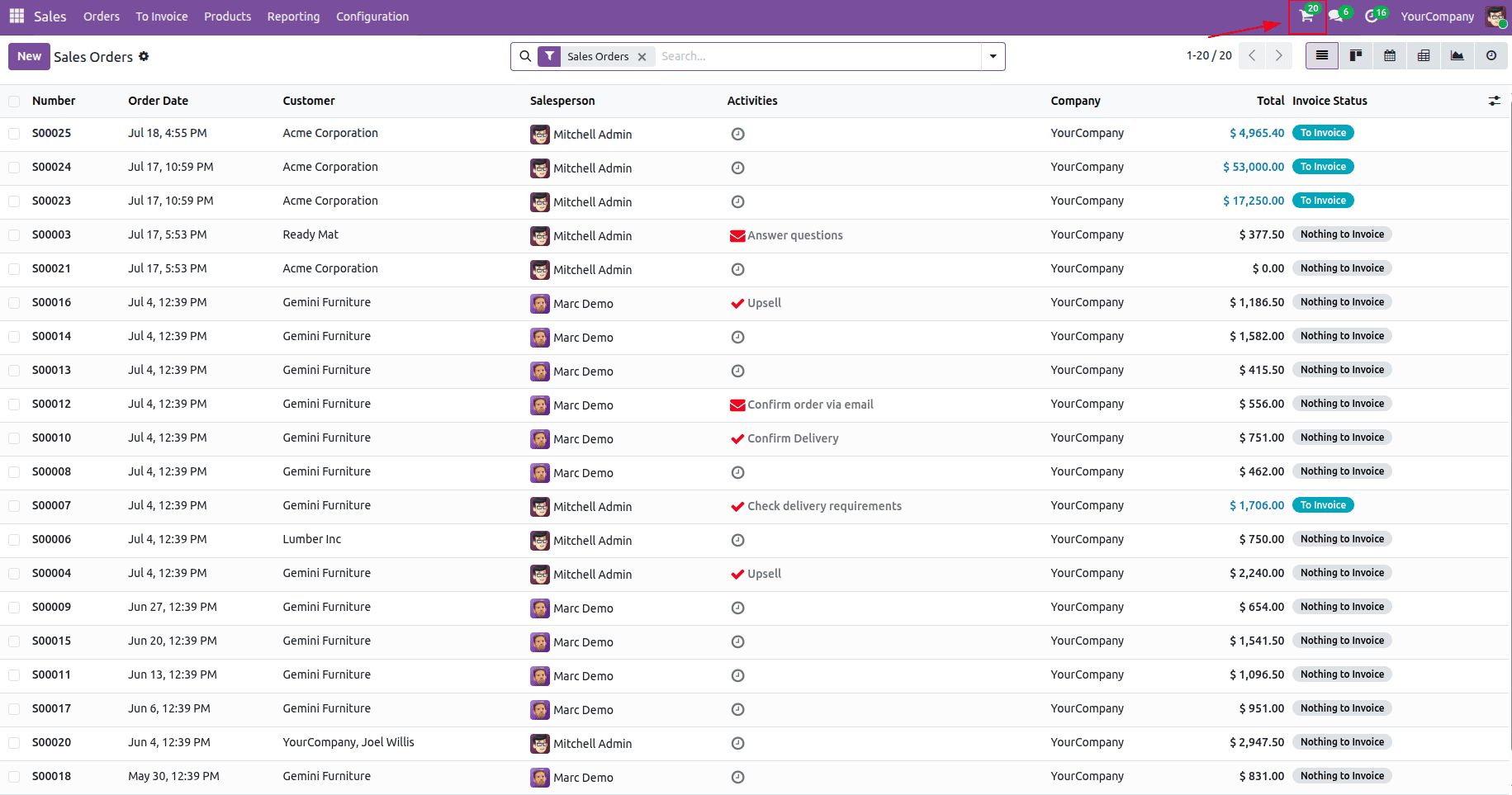Image resolution: width=1512 pixels, height=795 pixels.
Task: Switch to kanban view
Action: coord(1356,55)
